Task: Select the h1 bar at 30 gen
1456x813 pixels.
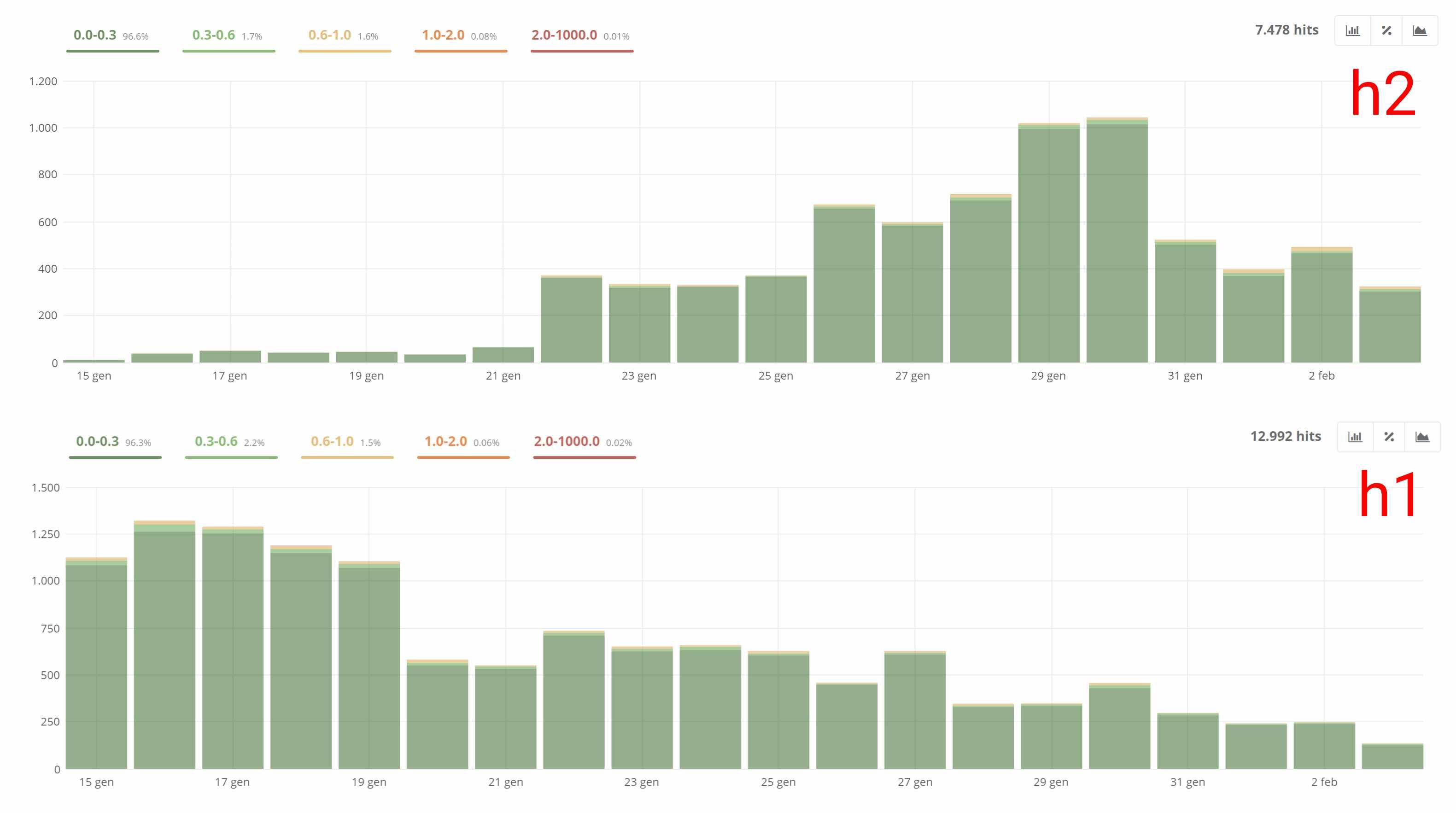Action: coord(1120,726)
